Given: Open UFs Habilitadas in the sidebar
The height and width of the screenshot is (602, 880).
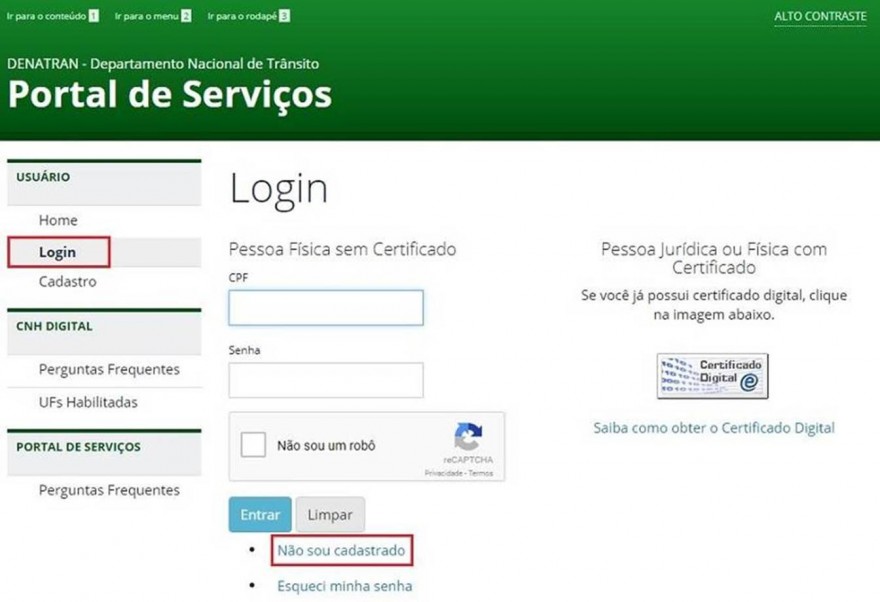Looking at the screenshot, I should (88, 402).
